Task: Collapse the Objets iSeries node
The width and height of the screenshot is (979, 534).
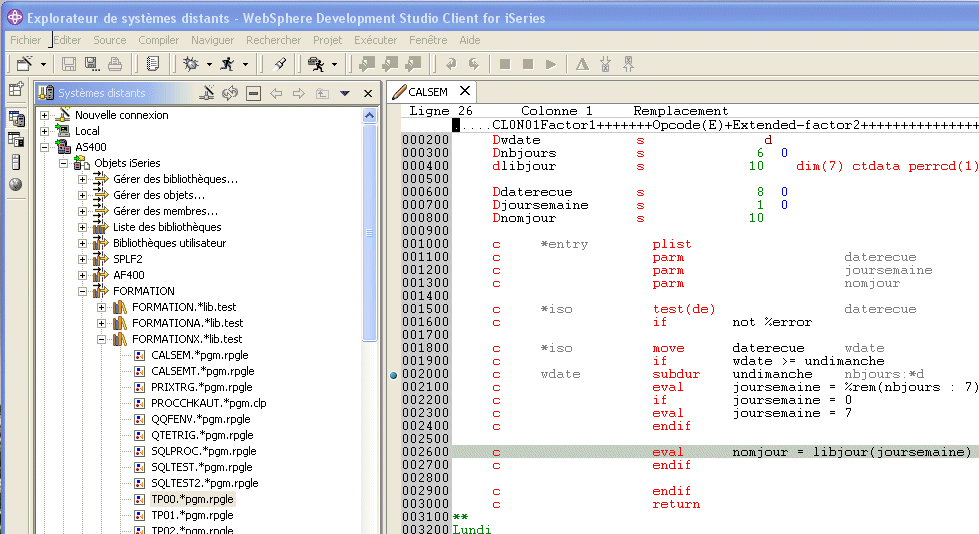Action: tap(63, 163)
